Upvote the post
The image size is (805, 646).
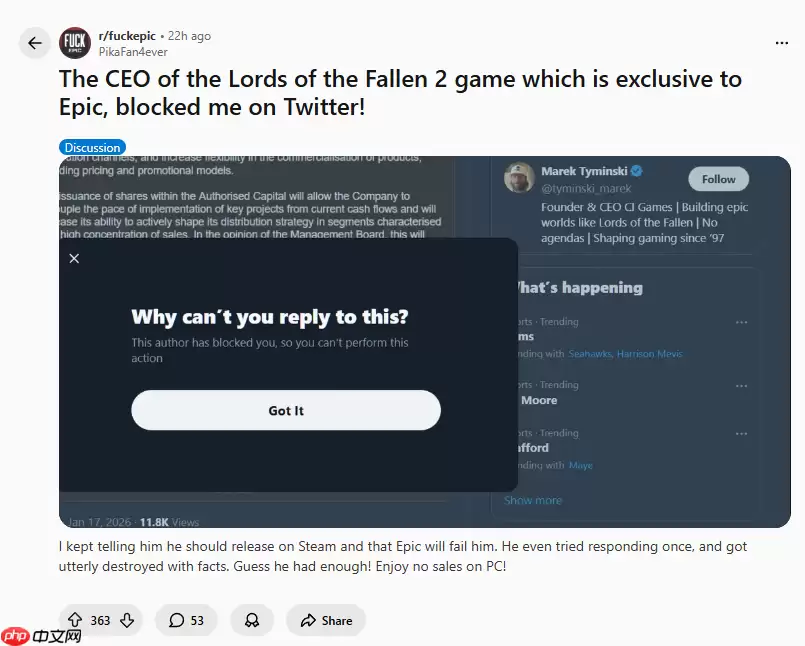[x=75, y=620]
